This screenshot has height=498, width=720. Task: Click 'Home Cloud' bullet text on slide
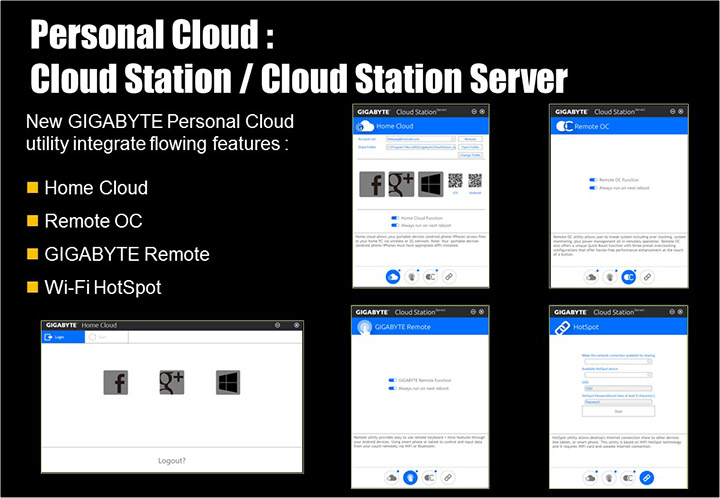(96, 188)
